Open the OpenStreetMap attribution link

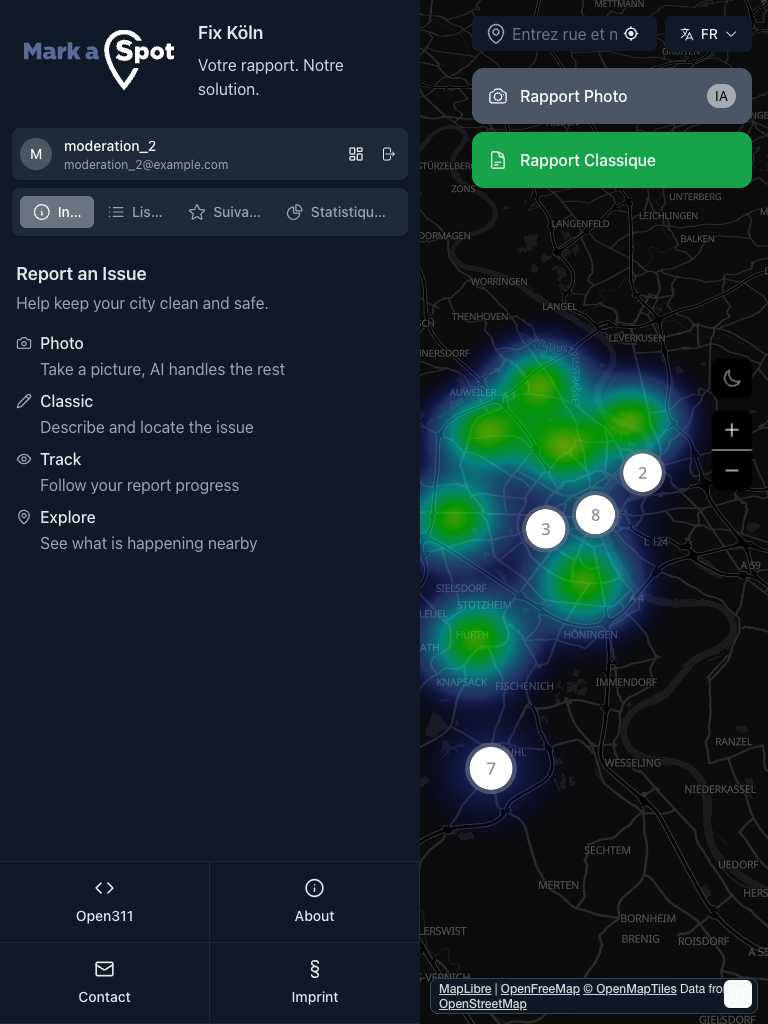tap(482, 1004)
